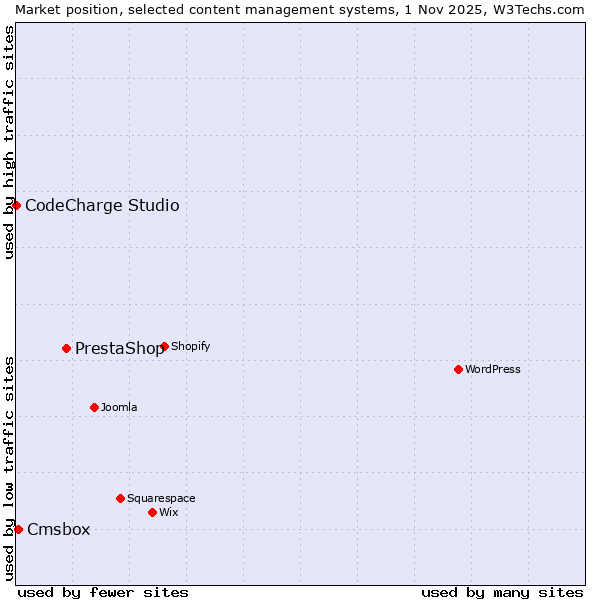This screenshot has width=600, height=600.
Task: Click the CodeCharge Studio red diamond marker
Action: click(x=16, y=205)
